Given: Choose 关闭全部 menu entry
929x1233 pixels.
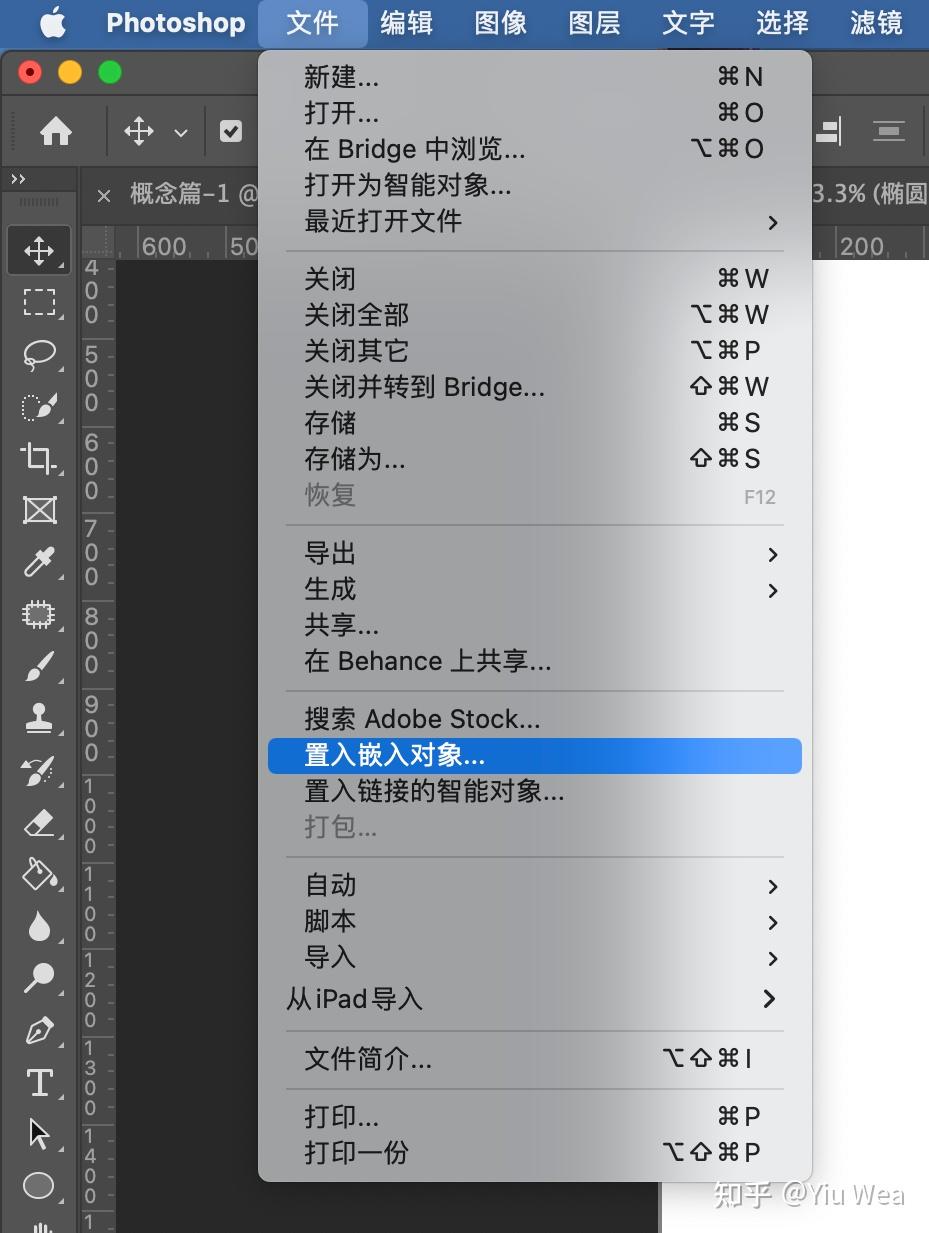Looking at the screenshot, I should click(x=535, y=315).
